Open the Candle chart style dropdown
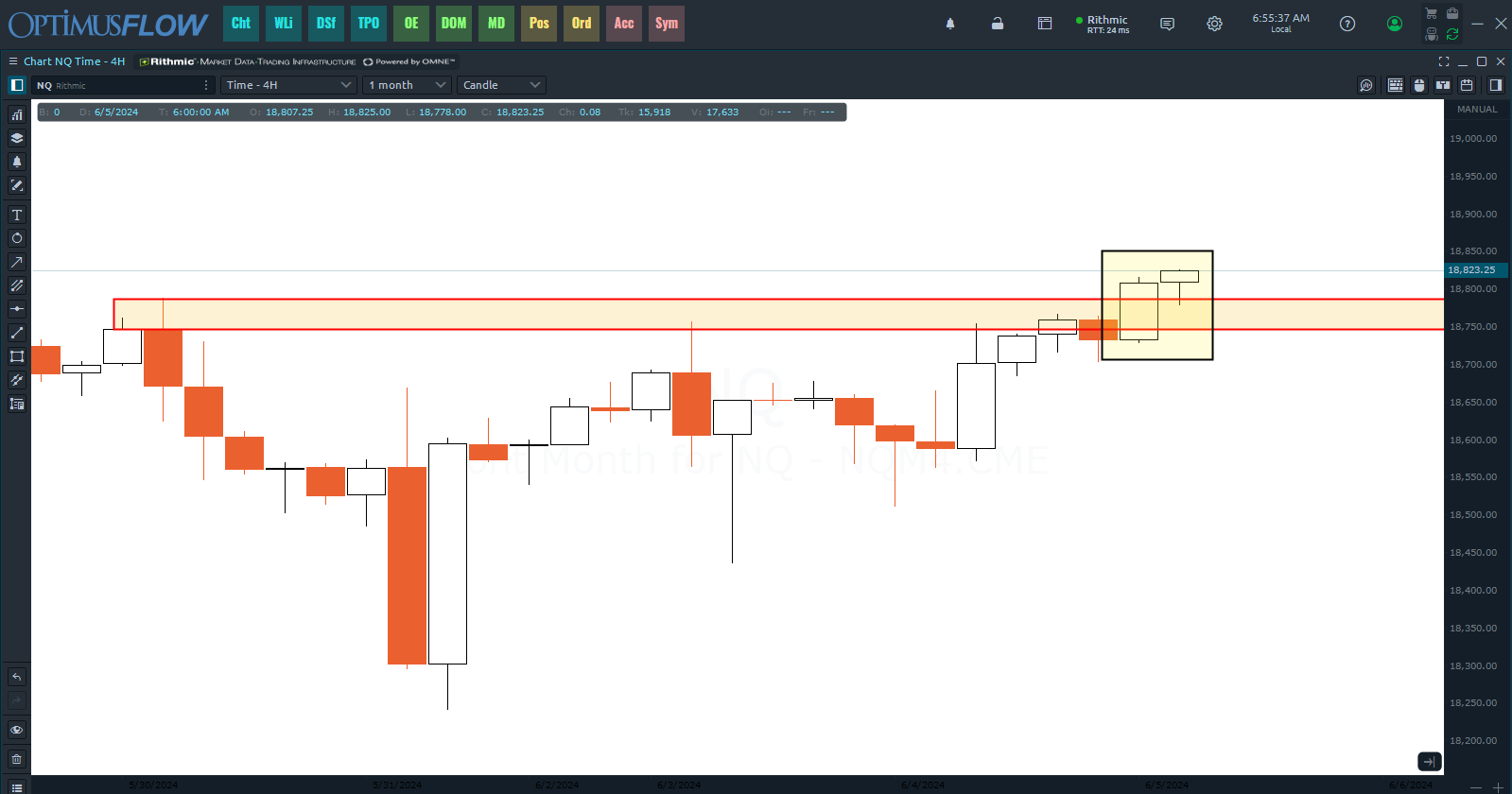The width and height of the screenshot is (1512, 794). [x=502, y=85]
